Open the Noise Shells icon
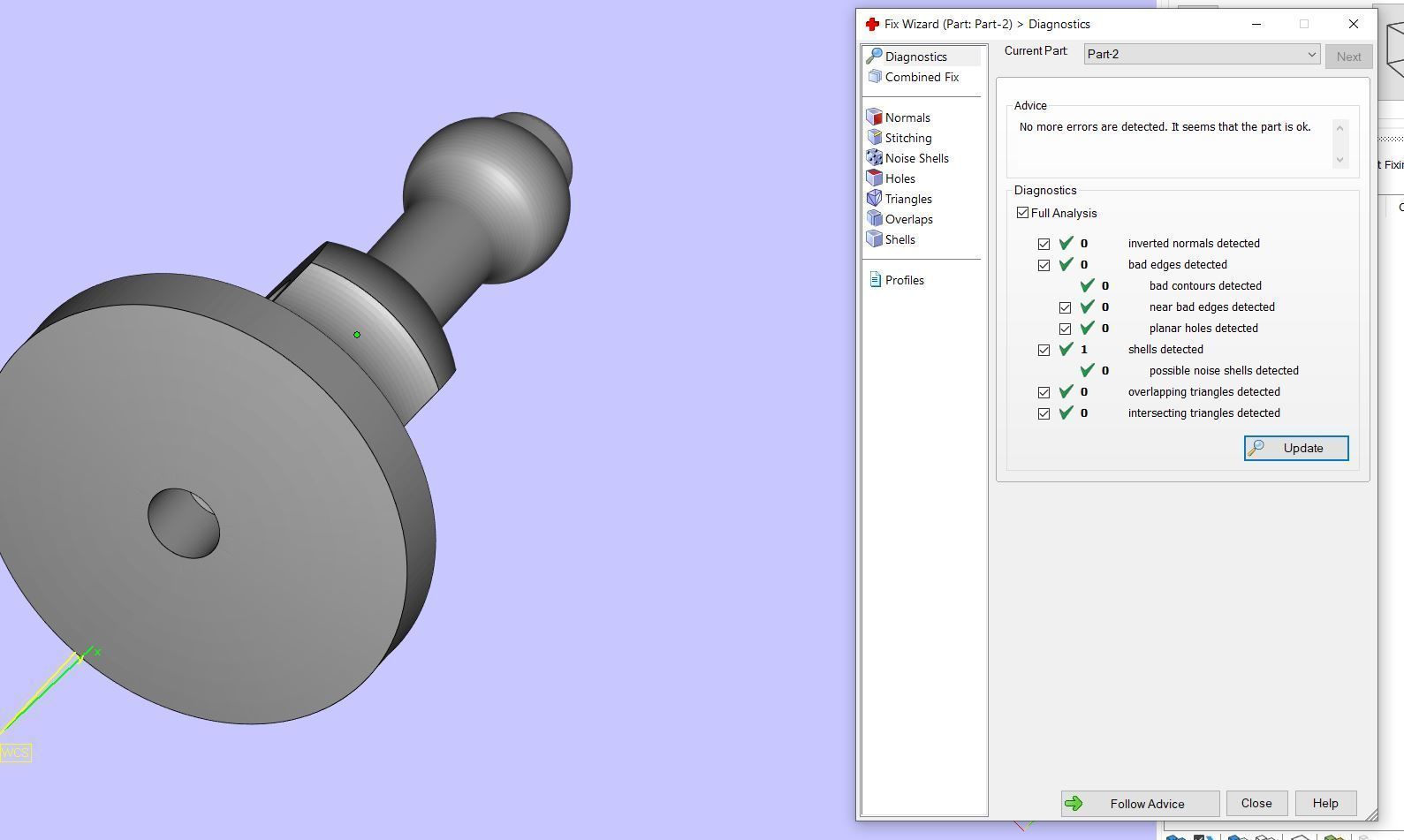The image size is (1404, 840). click(x=875, y=158)
